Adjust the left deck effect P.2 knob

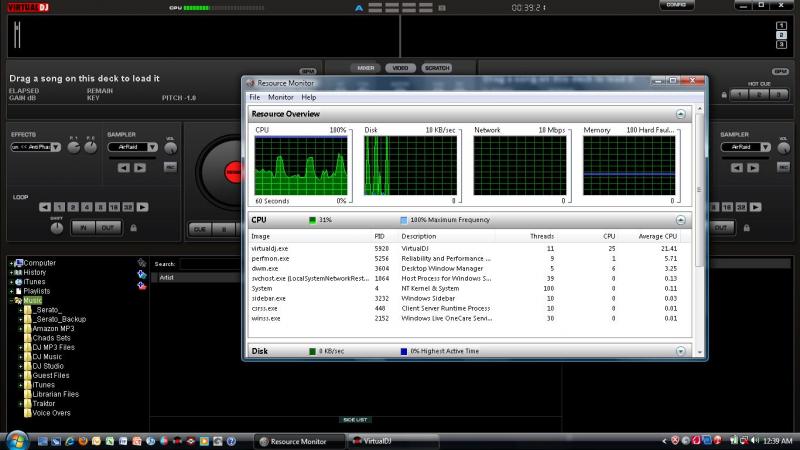(90, 148)
